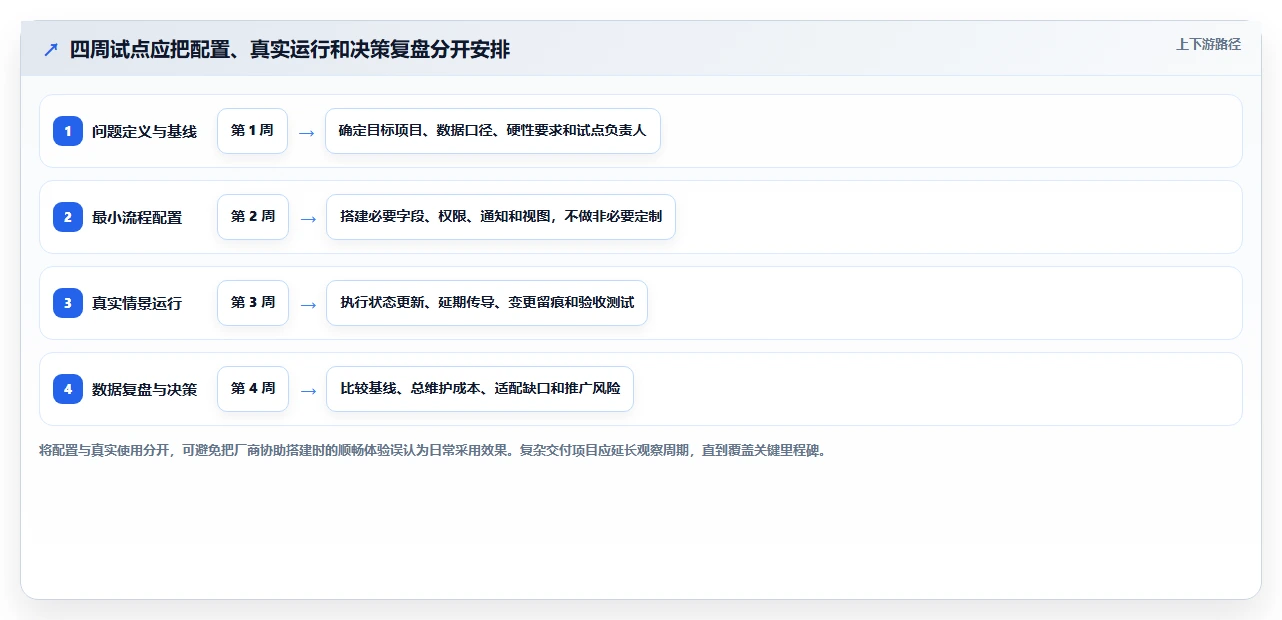Open the 执行状态更新、延期传导 task box
Image resolution: width=1282 pixels, height=620 pixels.
click(x=487, y=303)
